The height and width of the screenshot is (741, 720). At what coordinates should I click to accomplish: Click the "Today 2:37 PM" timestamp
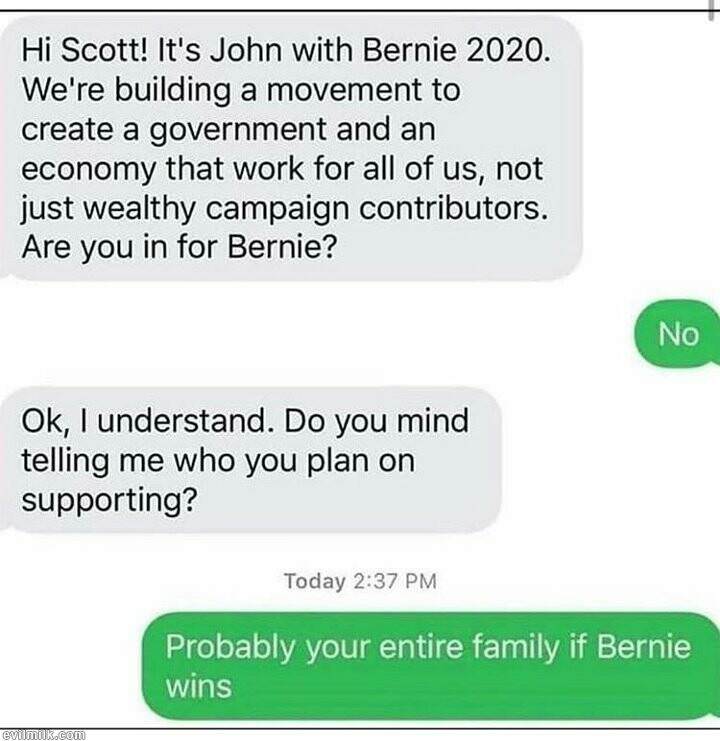pos(360,581)
